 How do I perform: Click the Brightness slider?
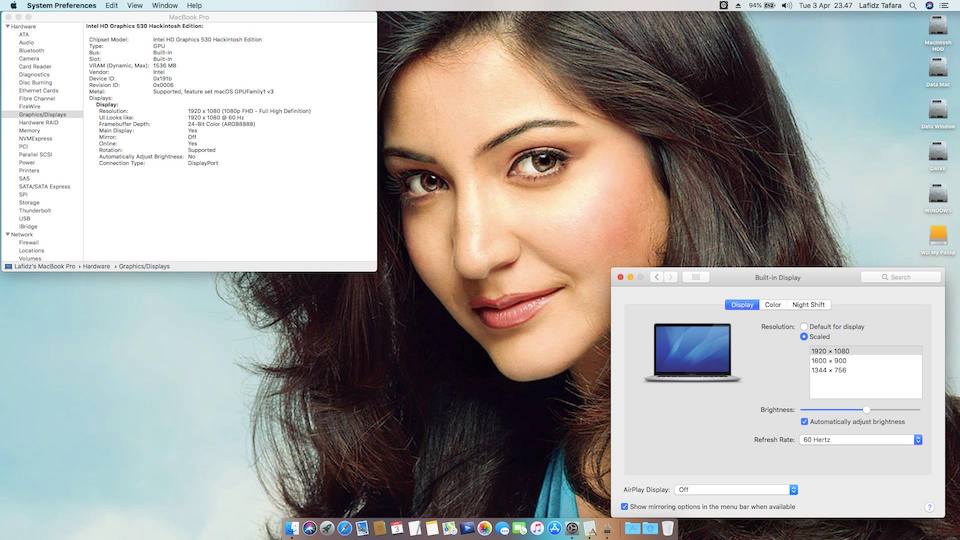point(860,409)
